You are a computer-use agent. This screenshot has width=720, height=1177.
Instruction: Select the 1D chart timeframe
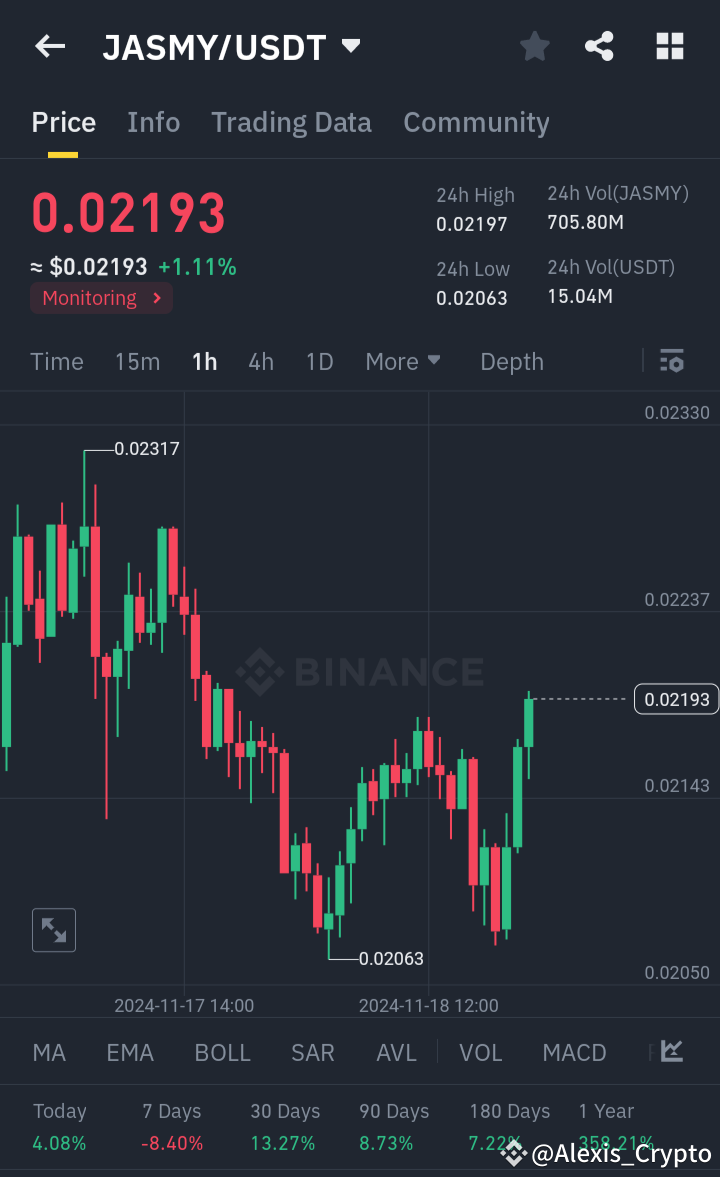click(319, 361)
